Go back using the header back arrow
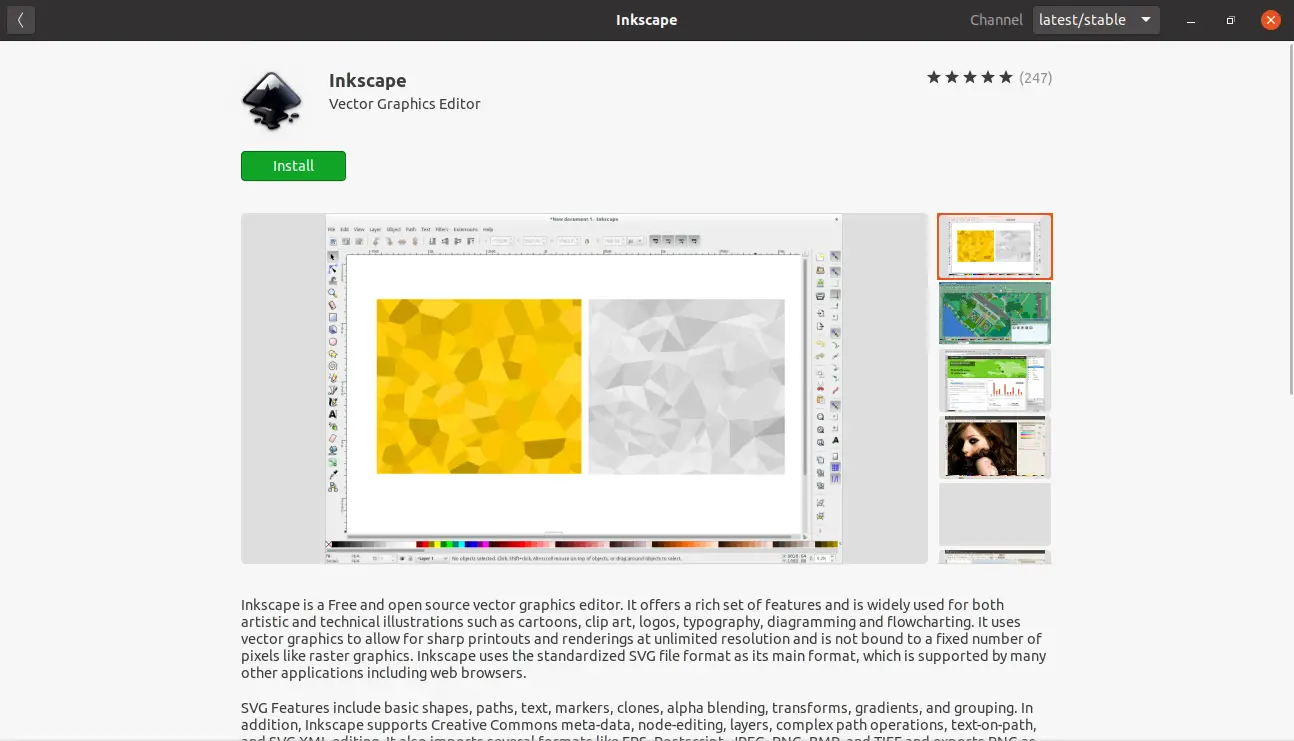Screen dimensions: 1294x741 [21, 20]
